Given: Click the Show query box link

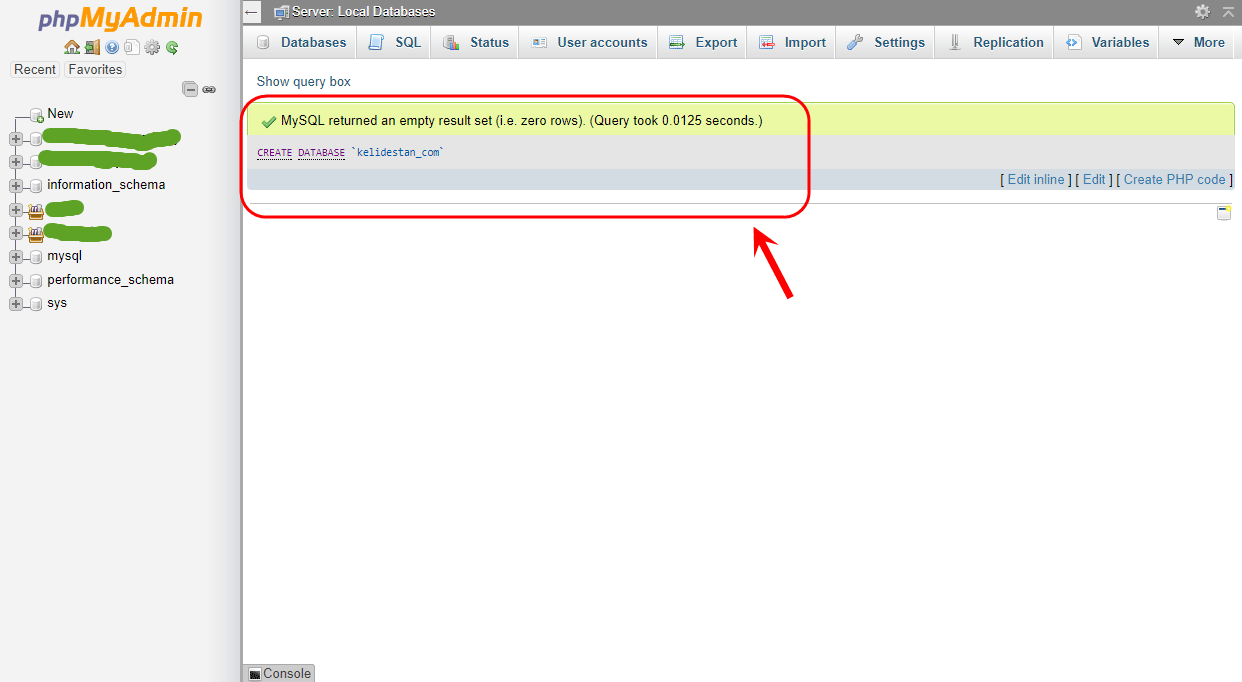Looking at the screenshot, I should click(x=304, y=82).
